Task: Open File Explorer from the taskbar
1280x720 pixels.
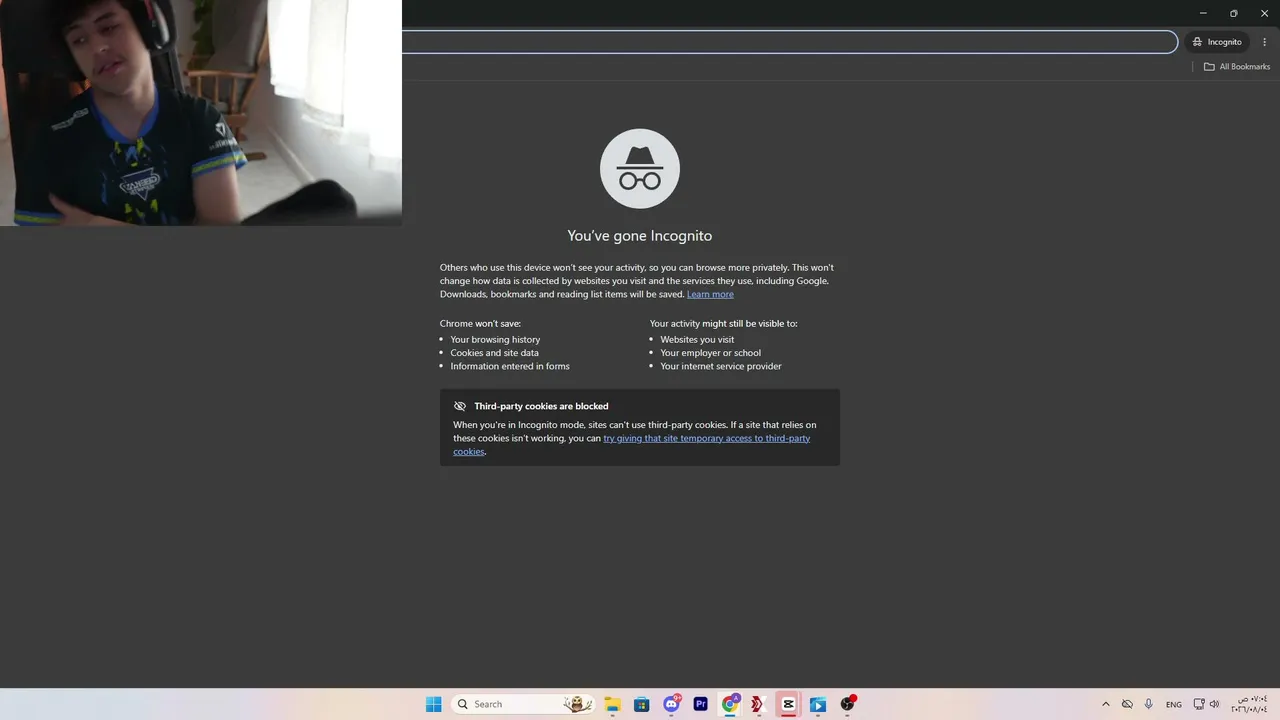Action: tap(612, 704)
